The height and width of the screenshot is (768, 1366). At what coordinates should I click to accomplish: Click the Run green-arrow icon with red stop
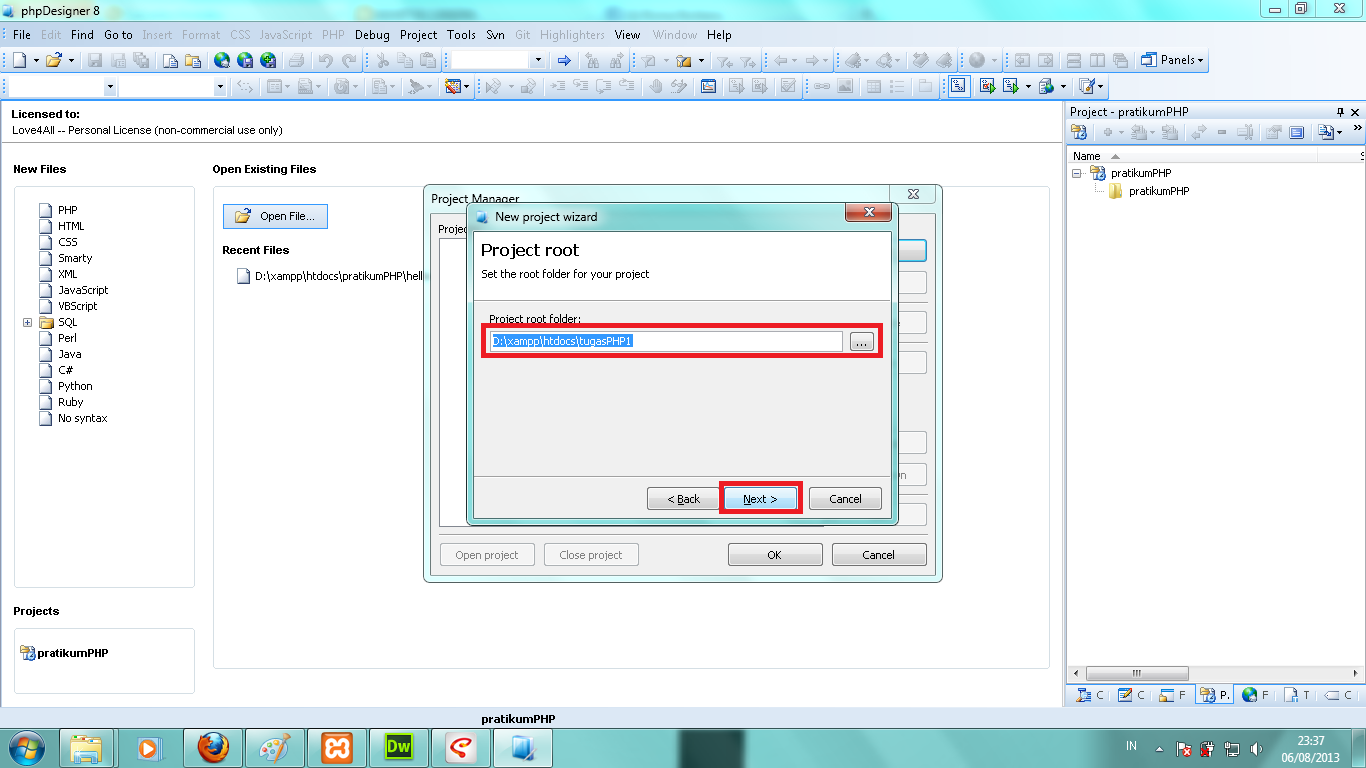987,87
